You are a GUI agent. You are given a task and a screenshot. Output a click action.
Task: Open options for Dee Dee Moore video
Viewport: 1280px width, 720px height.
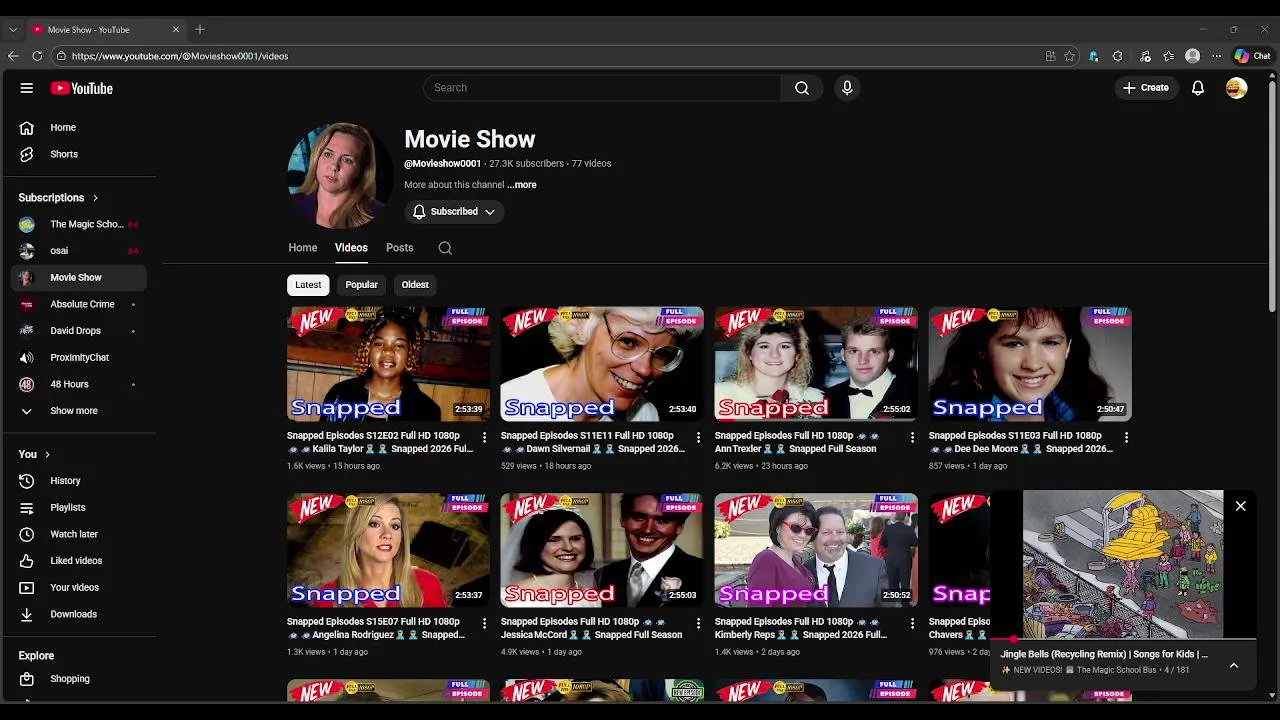click(1126, 437)
